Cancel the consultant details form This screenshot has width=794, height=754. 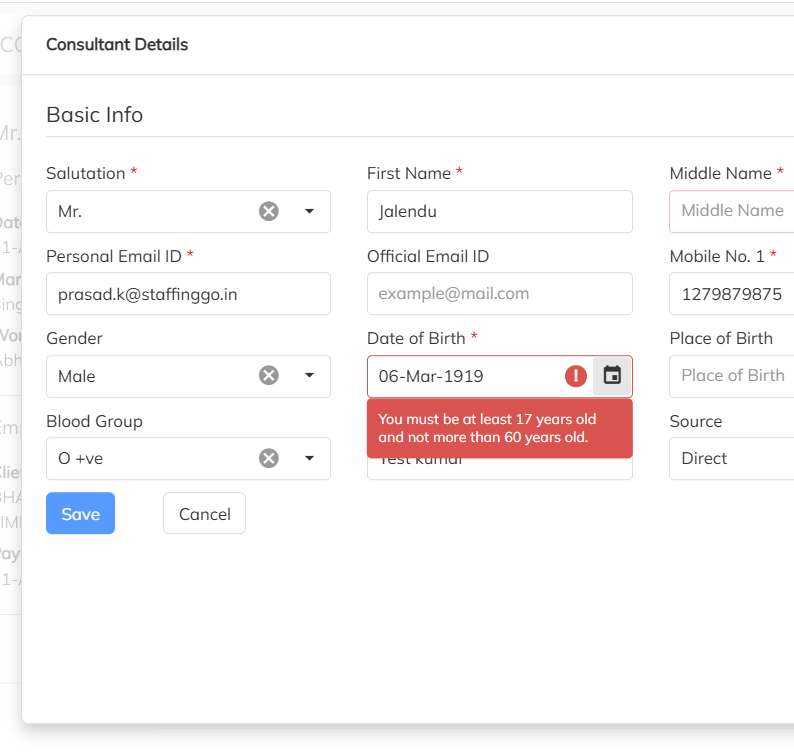pos(204,513)
